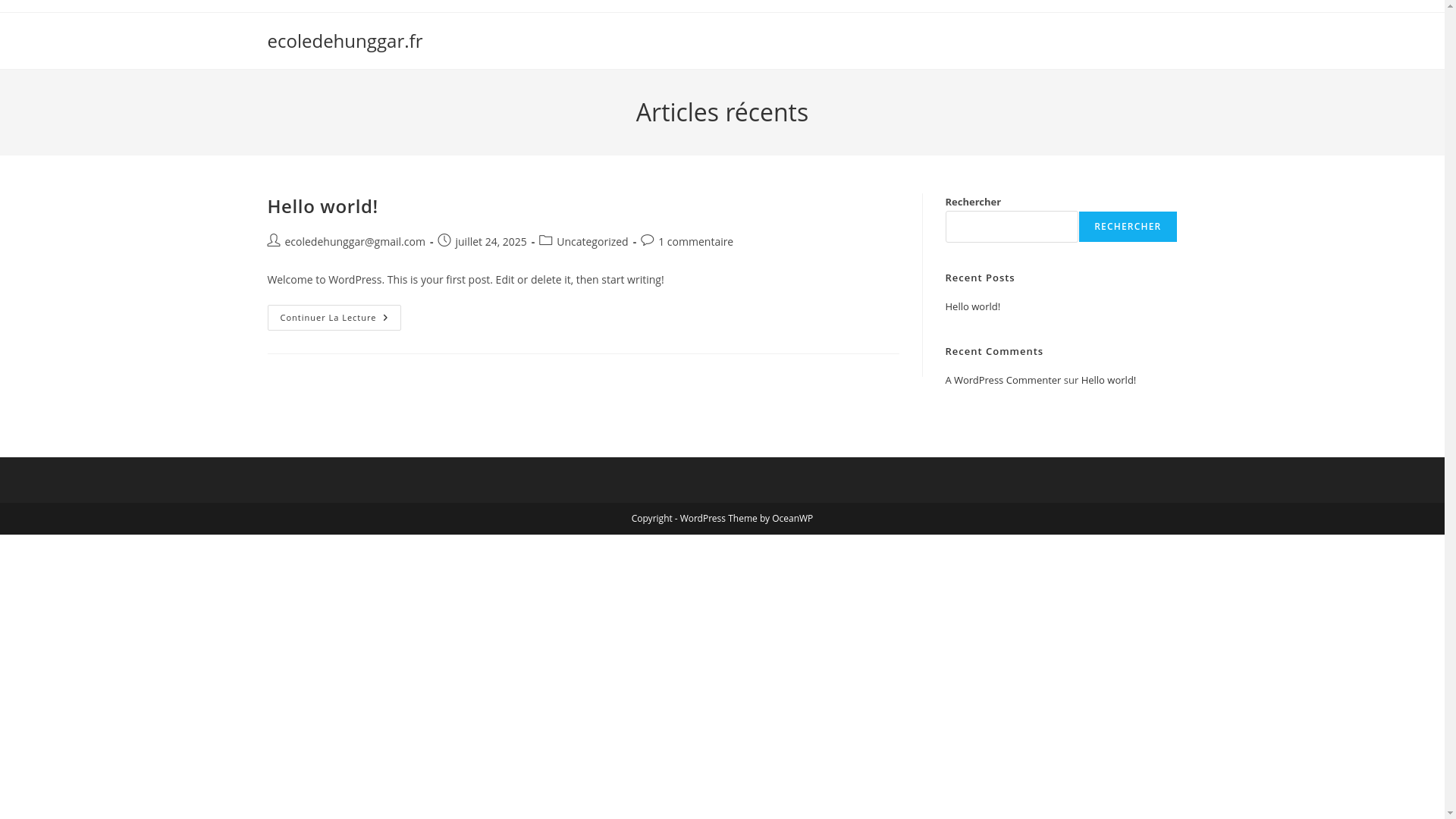1456x819 pixels.
Task: Click the footer copyright OceanWP text
Action: (x=722, y=519)
